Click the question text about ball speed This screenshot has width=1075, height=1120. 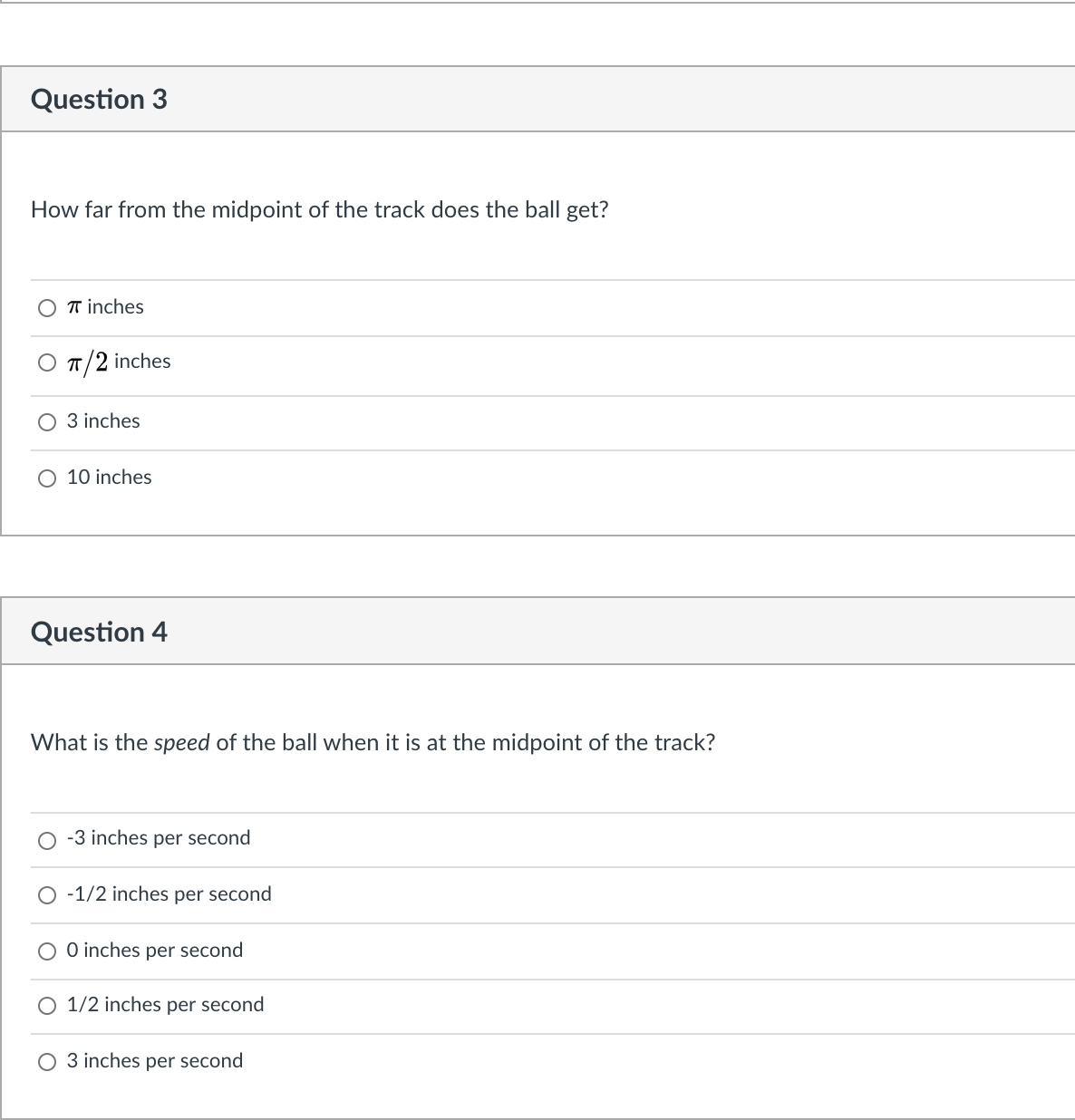click(x=373, y=742)
